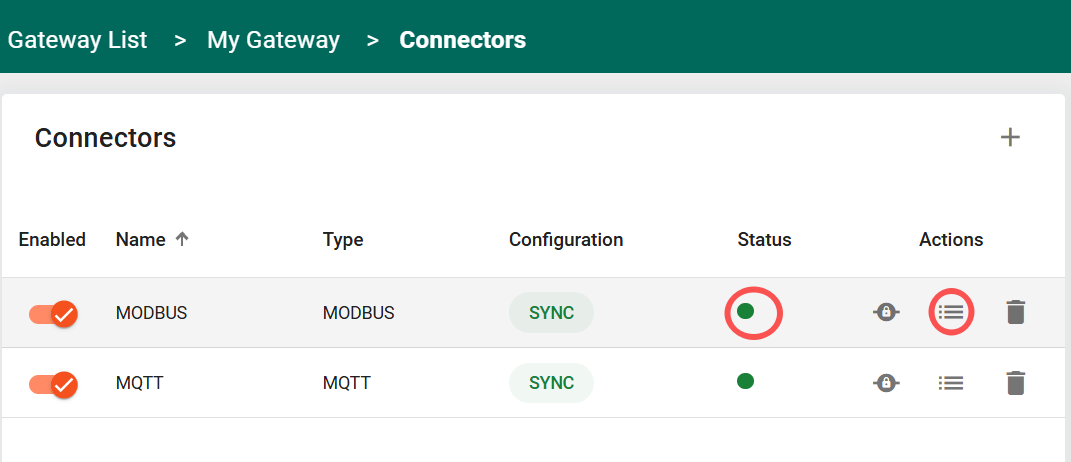Navigate to My Gateway breadcrumb
This screenshot has height=462, width=1071.
click(273, 40)
